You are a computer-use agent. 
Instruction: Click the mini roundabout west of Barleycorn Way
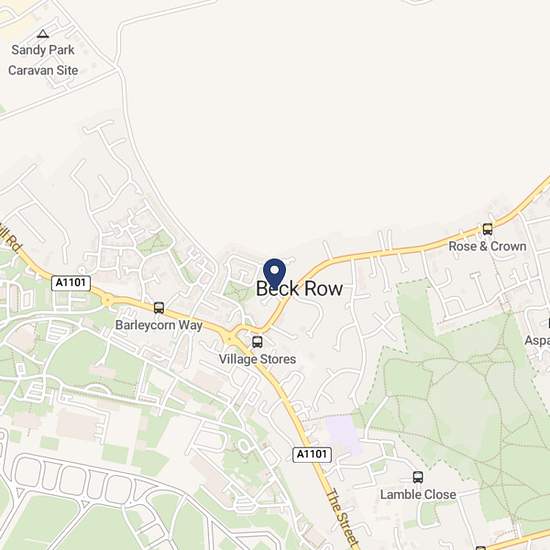[107, 300]
